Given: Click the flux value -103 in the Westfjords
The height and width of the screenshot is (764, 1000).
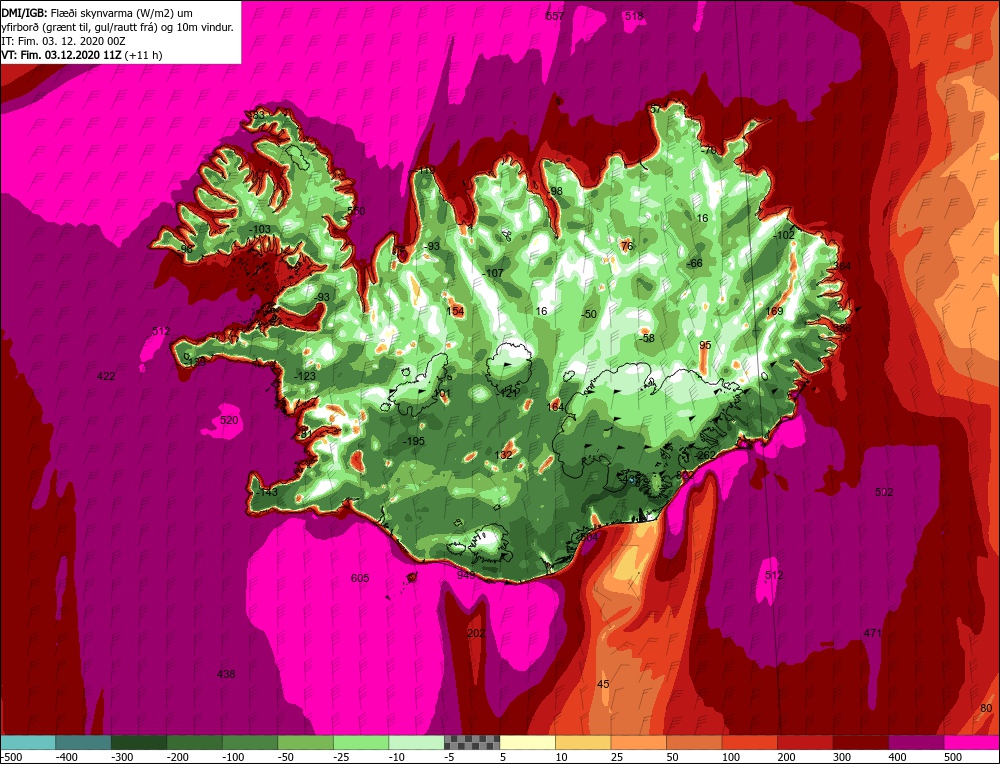Looking at the screenshot, I should click(x=260, y=230).
